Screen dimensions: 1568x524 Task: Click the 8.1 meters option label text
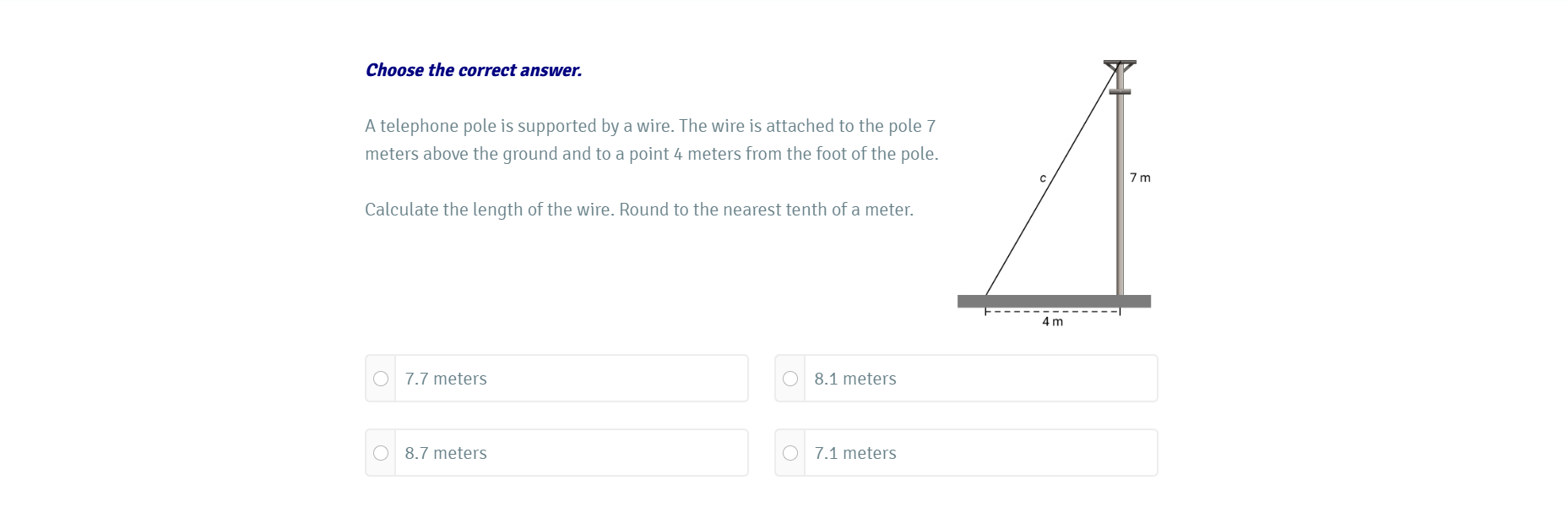click(x=855, y=379)
